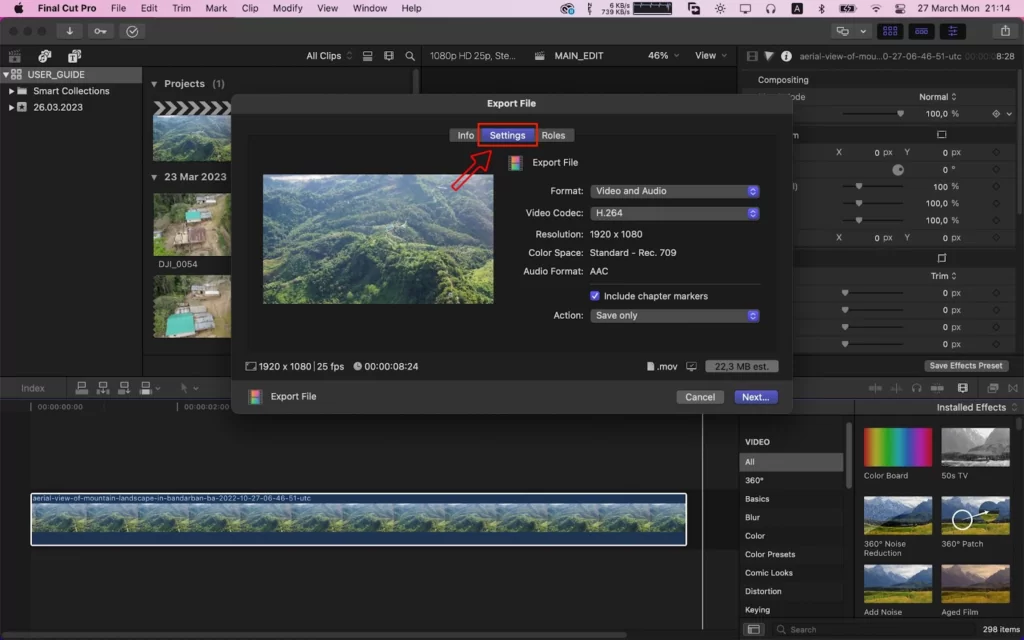Collapse the Projects section
This screenshot has height=640, width=1024.
click(154, 84)
